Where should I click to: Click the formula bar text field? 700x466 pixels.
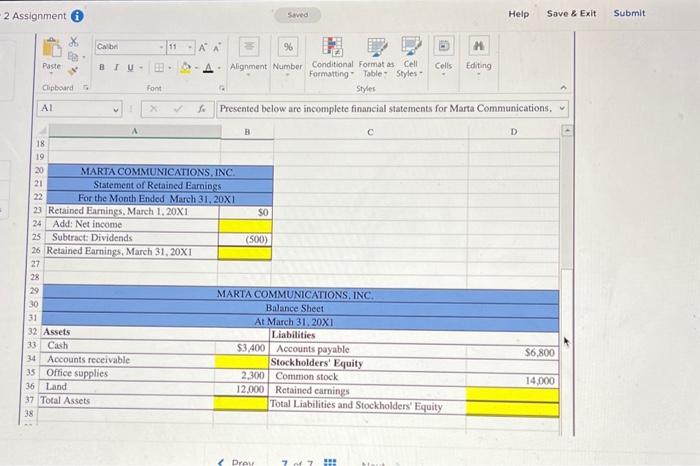[x=387, y=108]
